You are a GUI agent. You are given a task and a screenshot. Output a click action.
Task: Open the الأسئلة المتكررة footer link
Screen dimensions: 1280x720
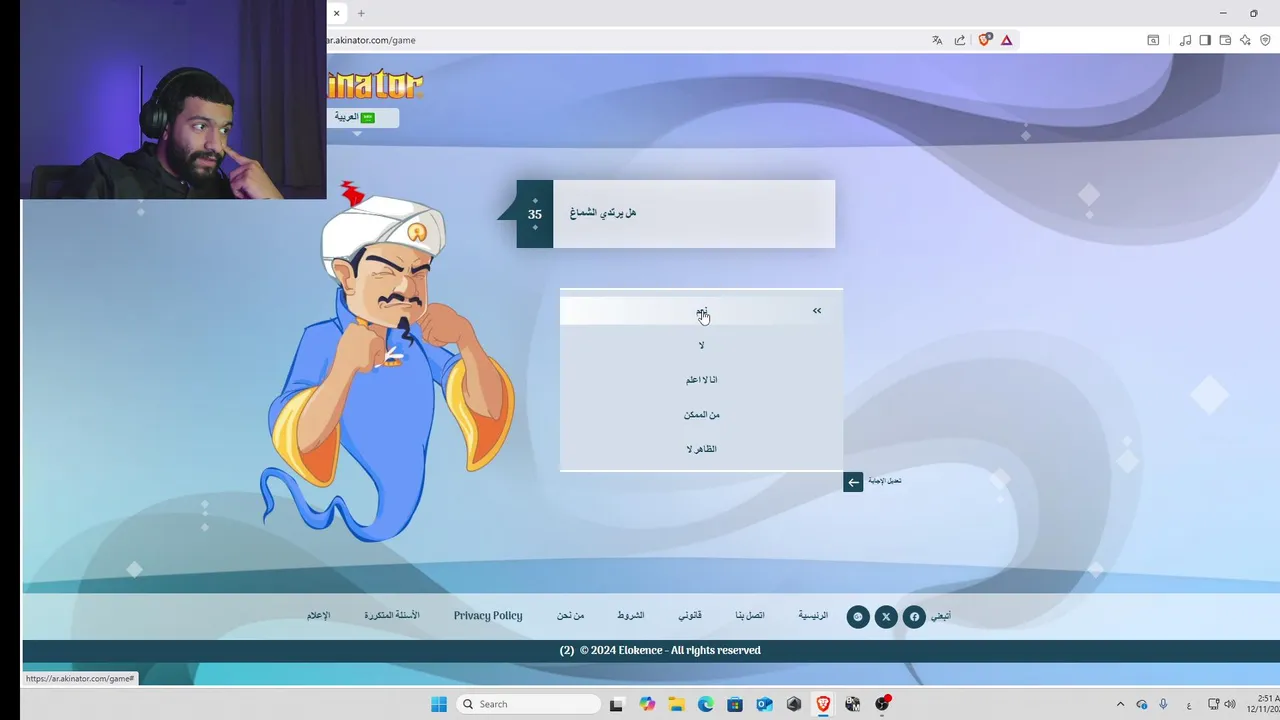tap(392, 615)
